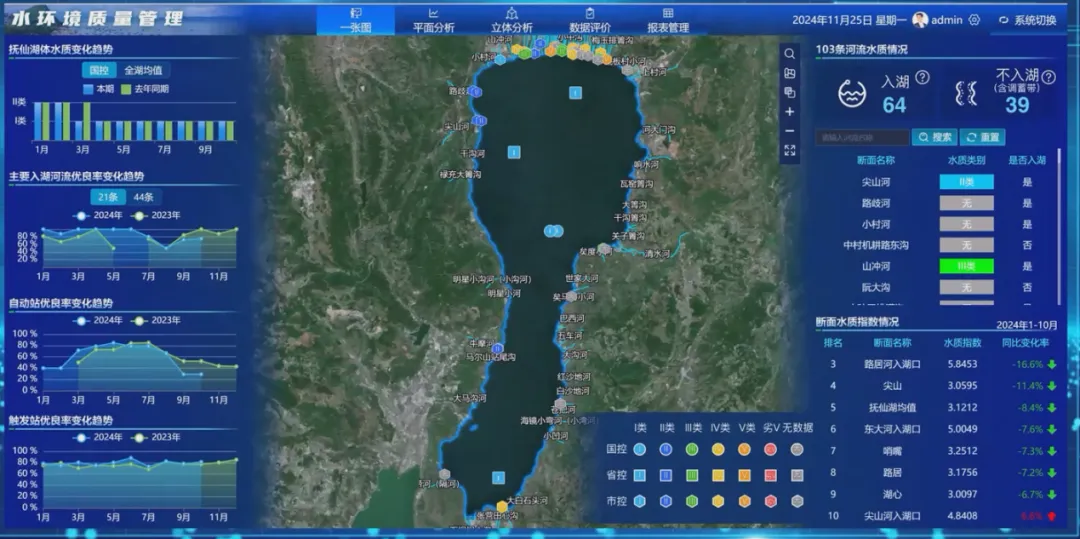
Task: Click the hexagon marker beside 路岐 label
Action: coord(475,92)
